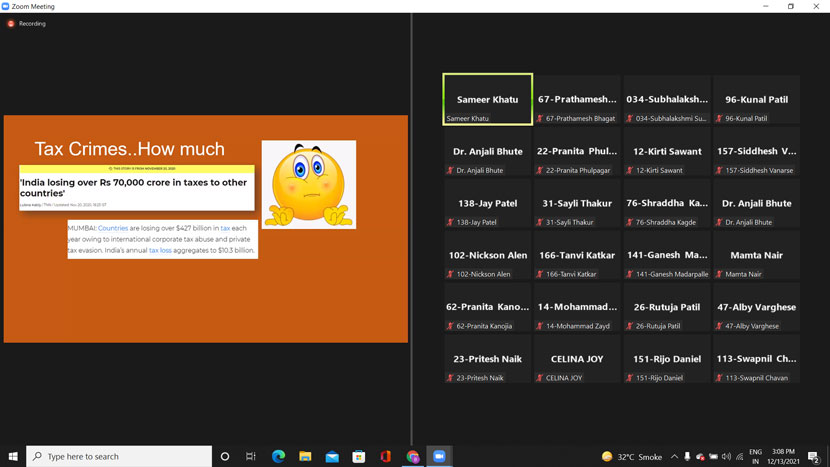The image size is (830, 467).
Task: Switch to Chrome on the taskbar
Action: (412, 456)
